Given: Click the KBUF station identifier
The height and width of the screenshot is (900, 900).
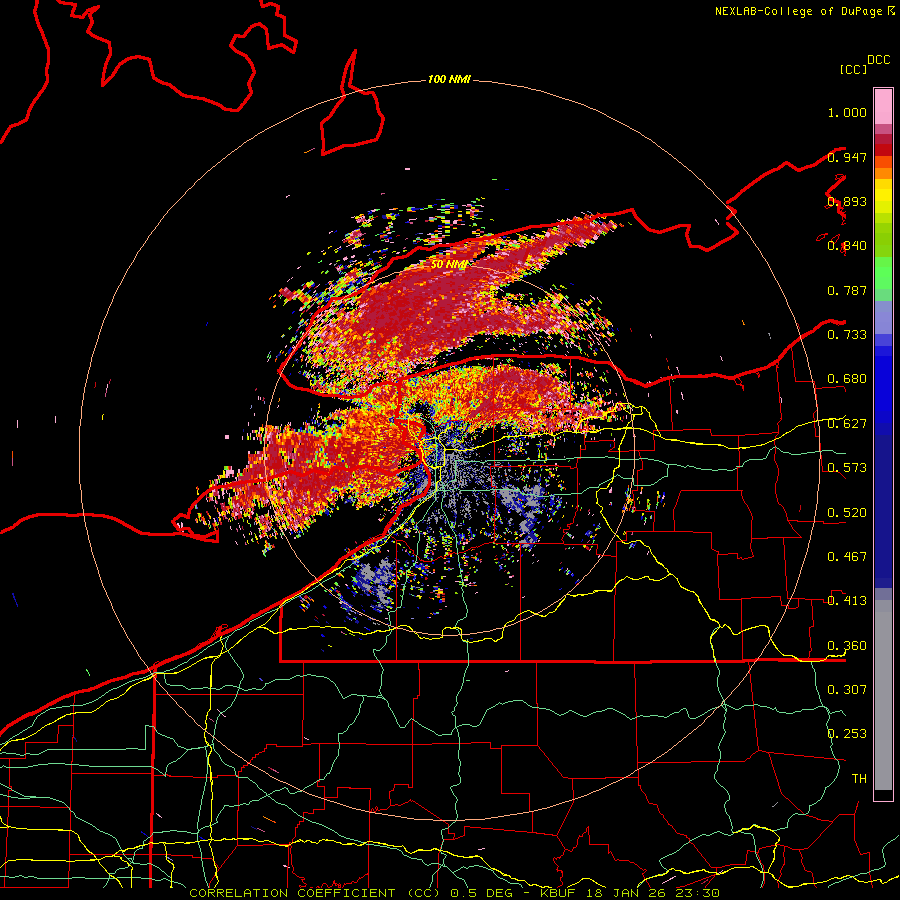Looking at the screenshot, I should point(560,893).
